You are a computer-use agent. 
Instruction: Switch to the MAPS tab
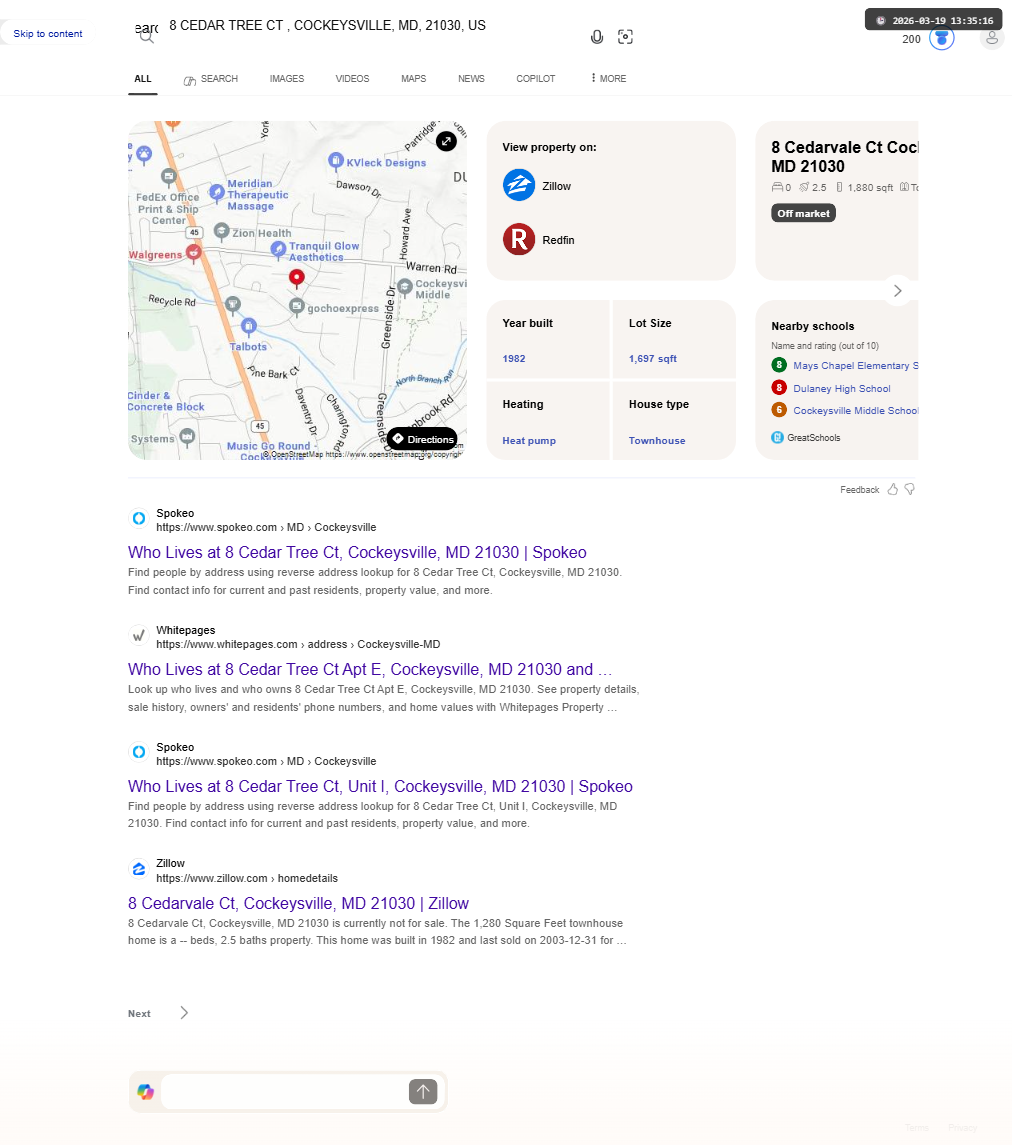tap(413, 78)
